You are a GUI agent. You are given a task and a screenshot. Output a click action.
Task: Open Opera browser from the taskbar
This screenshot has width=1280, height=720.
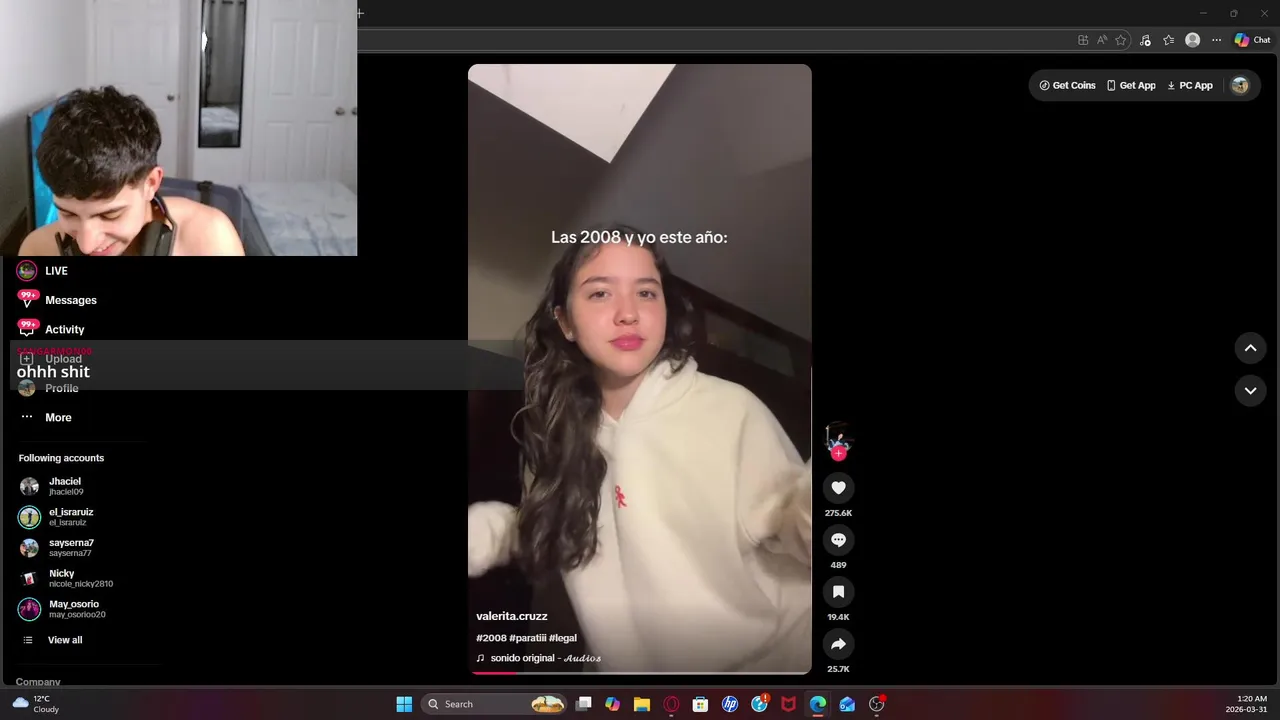pyautogui.click(x=671, y=704)
